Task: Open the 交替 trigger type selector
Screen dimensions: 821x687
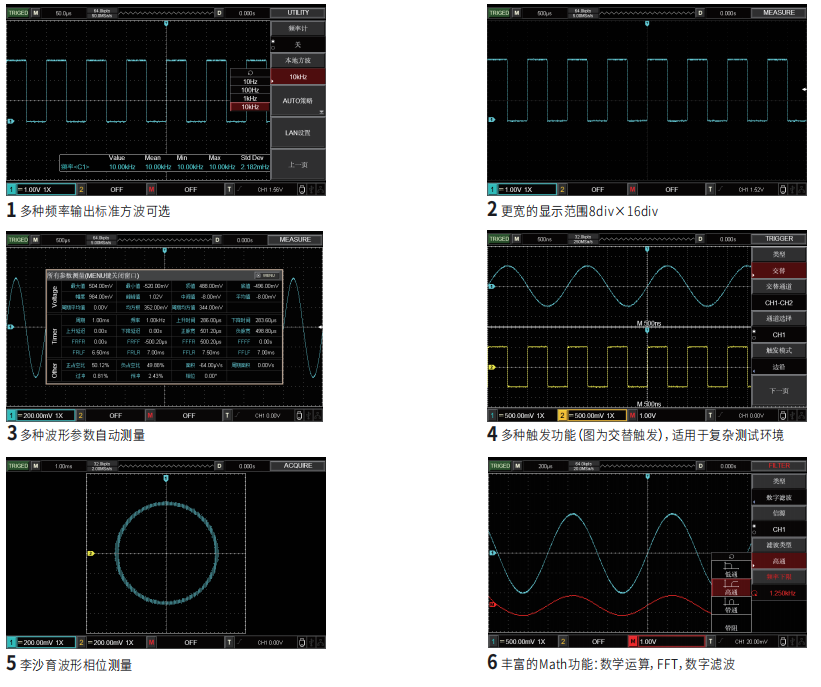Action: pos(779,271)
